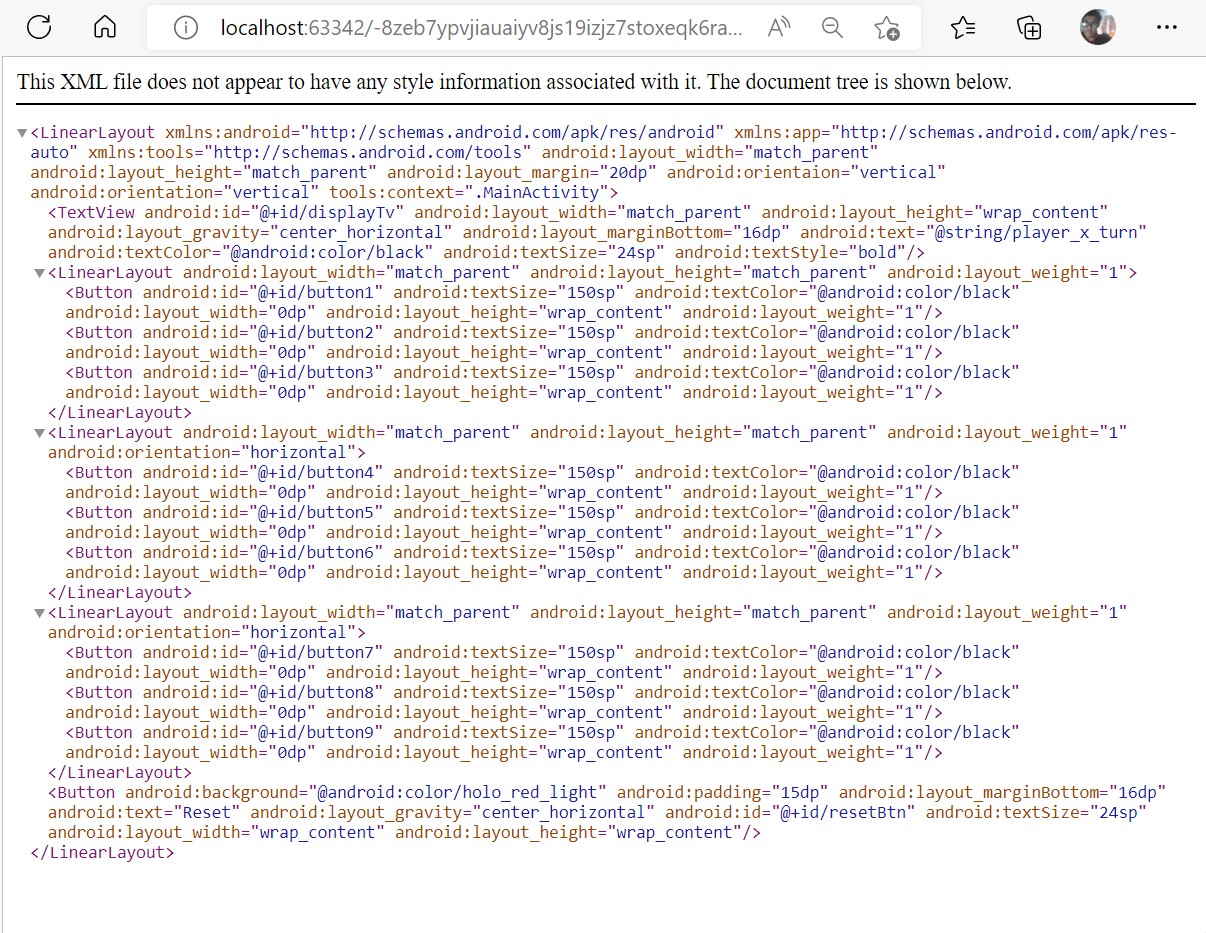Collapse the LinearLayout containing button7
Screen dimensions: 1206x933
coord(39,613)
